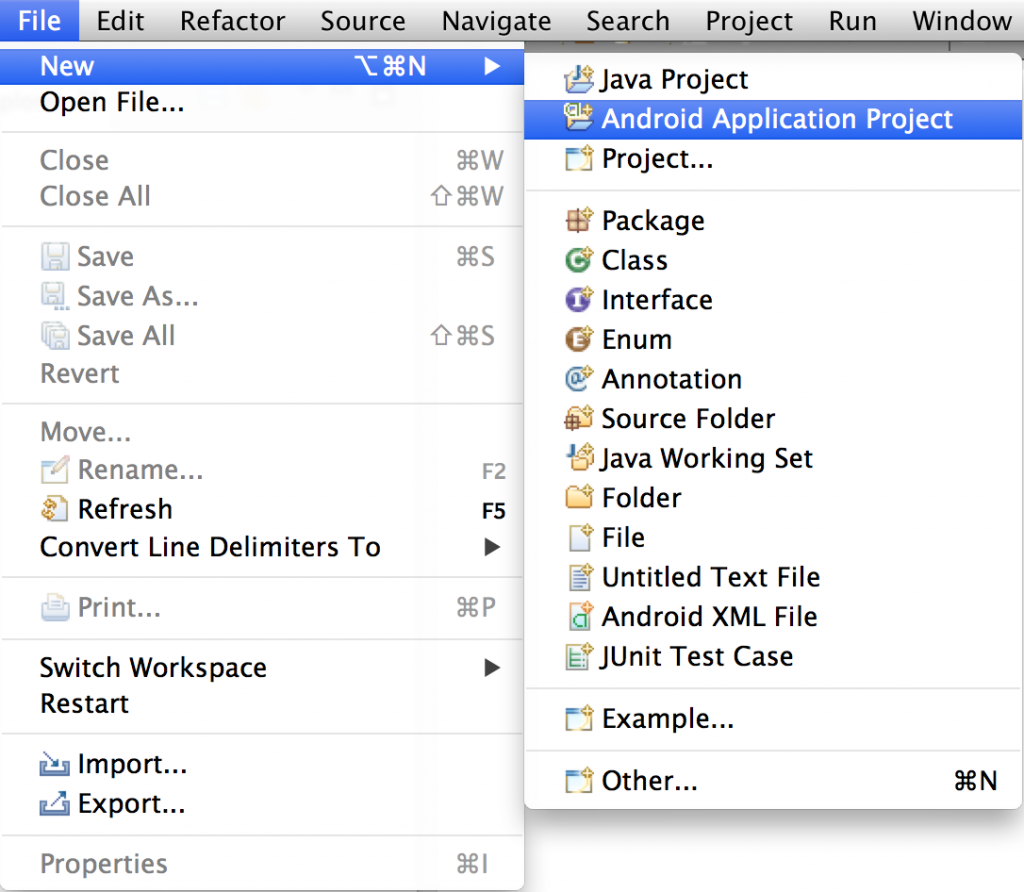Expand the Convert Line Delimiters To submenu arrow
Screen dimensions: 1024x892
pyautogui.click(x=492, y=547)
